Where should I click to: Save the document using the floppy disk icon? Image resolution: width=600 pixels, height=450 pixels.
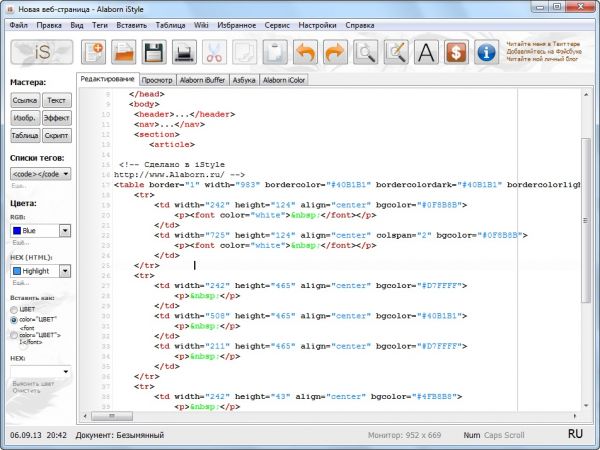[154, 51]
